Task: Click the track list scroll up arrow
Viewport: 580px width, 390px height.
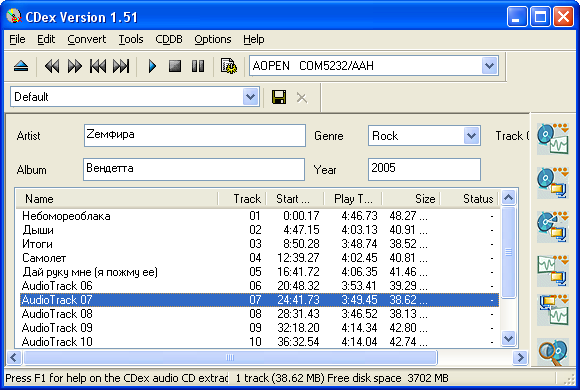Action: pyautogui.click(x=509, y=198)
